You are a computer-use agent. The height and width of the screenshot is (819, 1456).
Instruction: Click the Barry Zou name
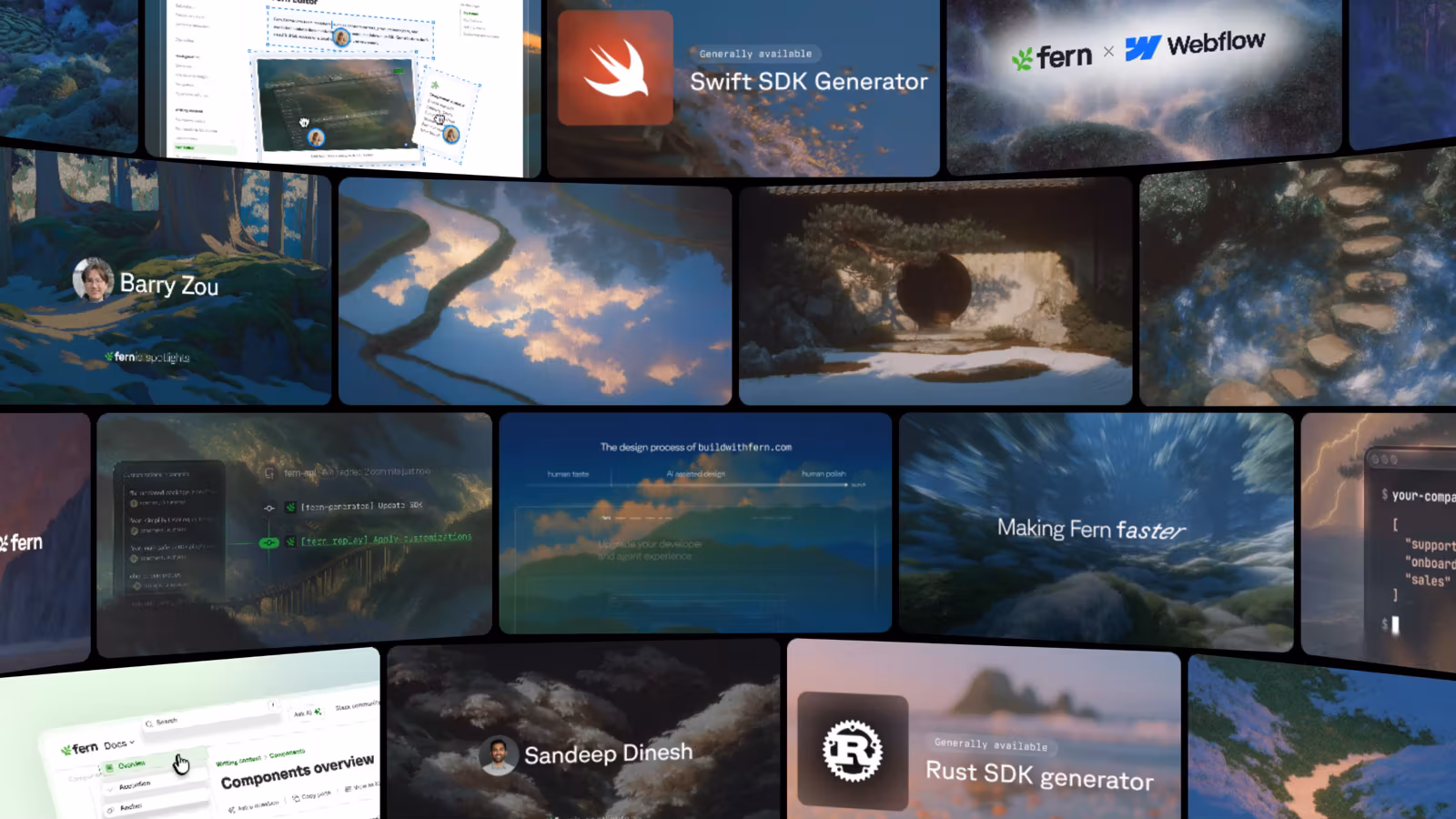pyautogui.click(x=169, y=285)
